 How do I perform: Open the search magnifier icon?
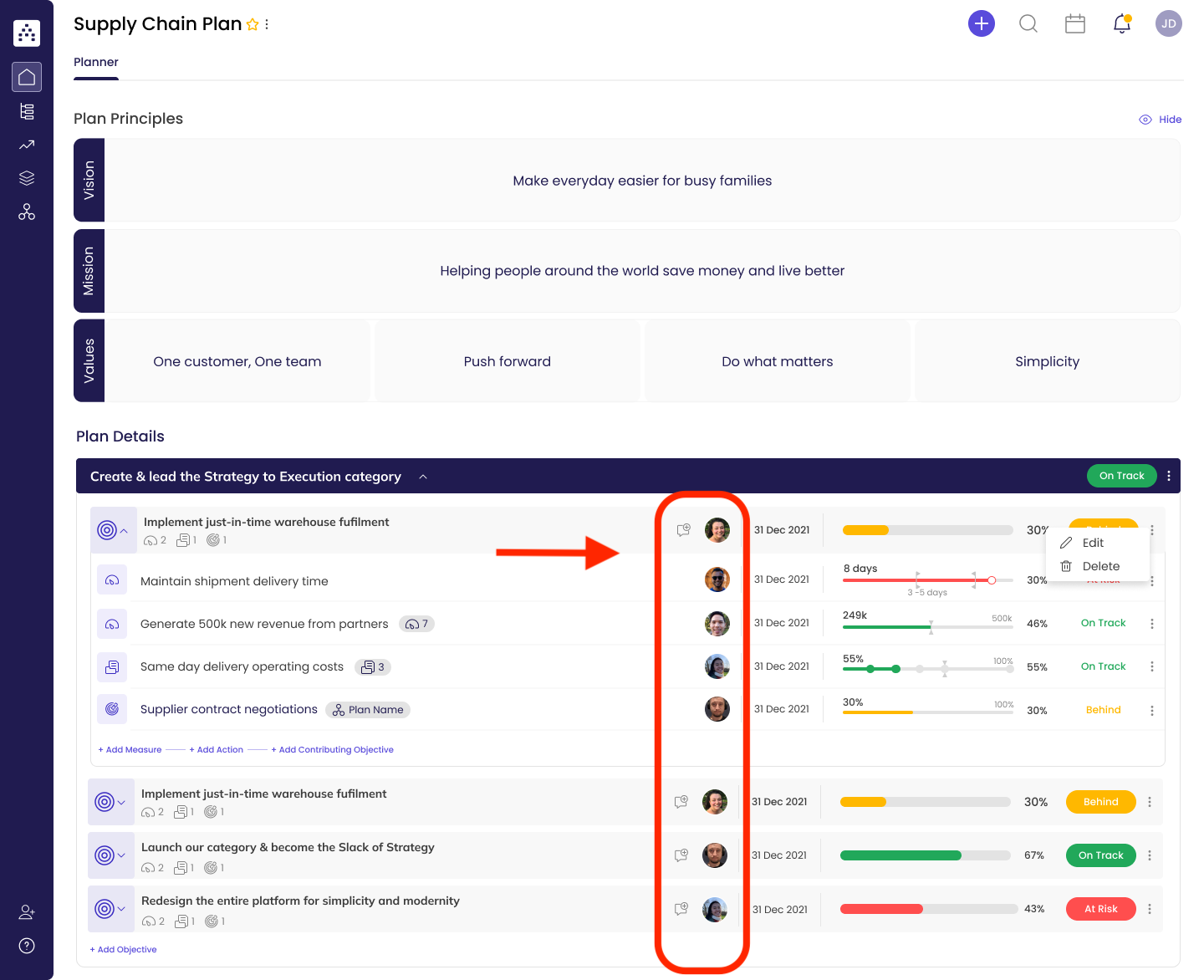click(x=1028, y=23)
